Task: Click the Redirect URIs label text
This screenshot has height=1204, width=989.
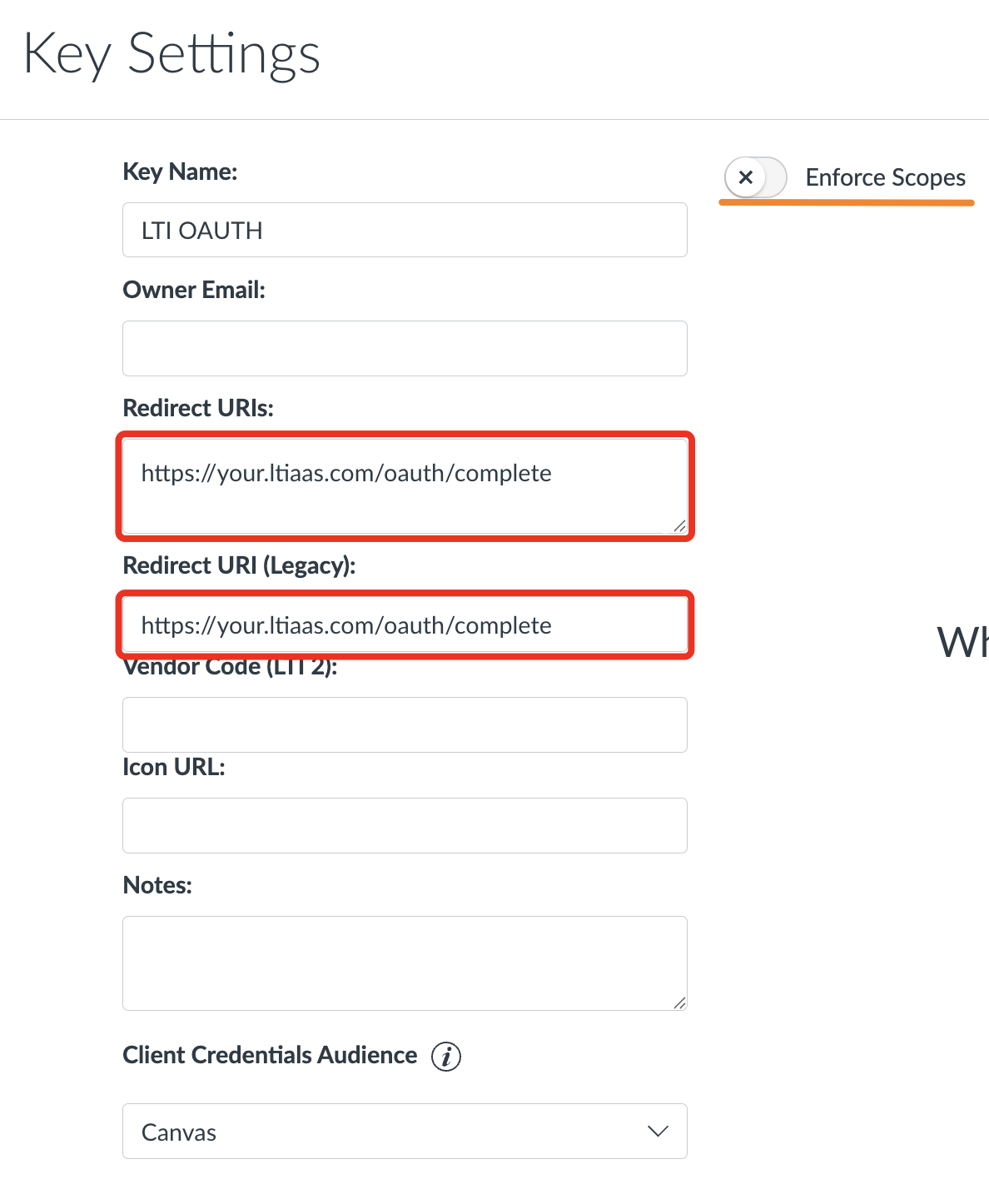Action: tap(198, 408)
